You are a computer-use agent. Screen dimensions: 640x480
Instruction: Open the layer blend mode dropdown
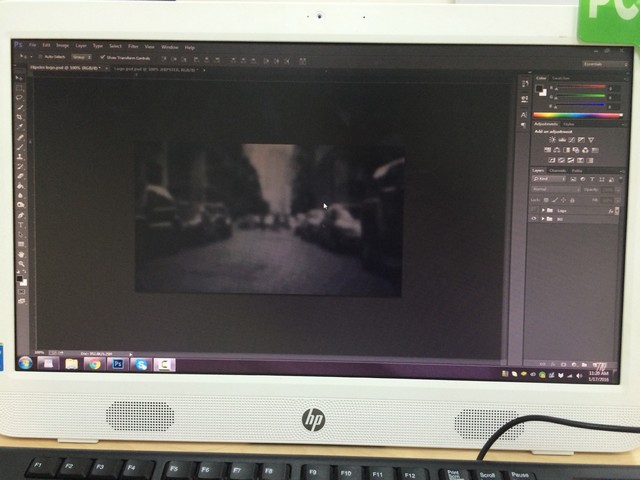click(x=554, y=189)
